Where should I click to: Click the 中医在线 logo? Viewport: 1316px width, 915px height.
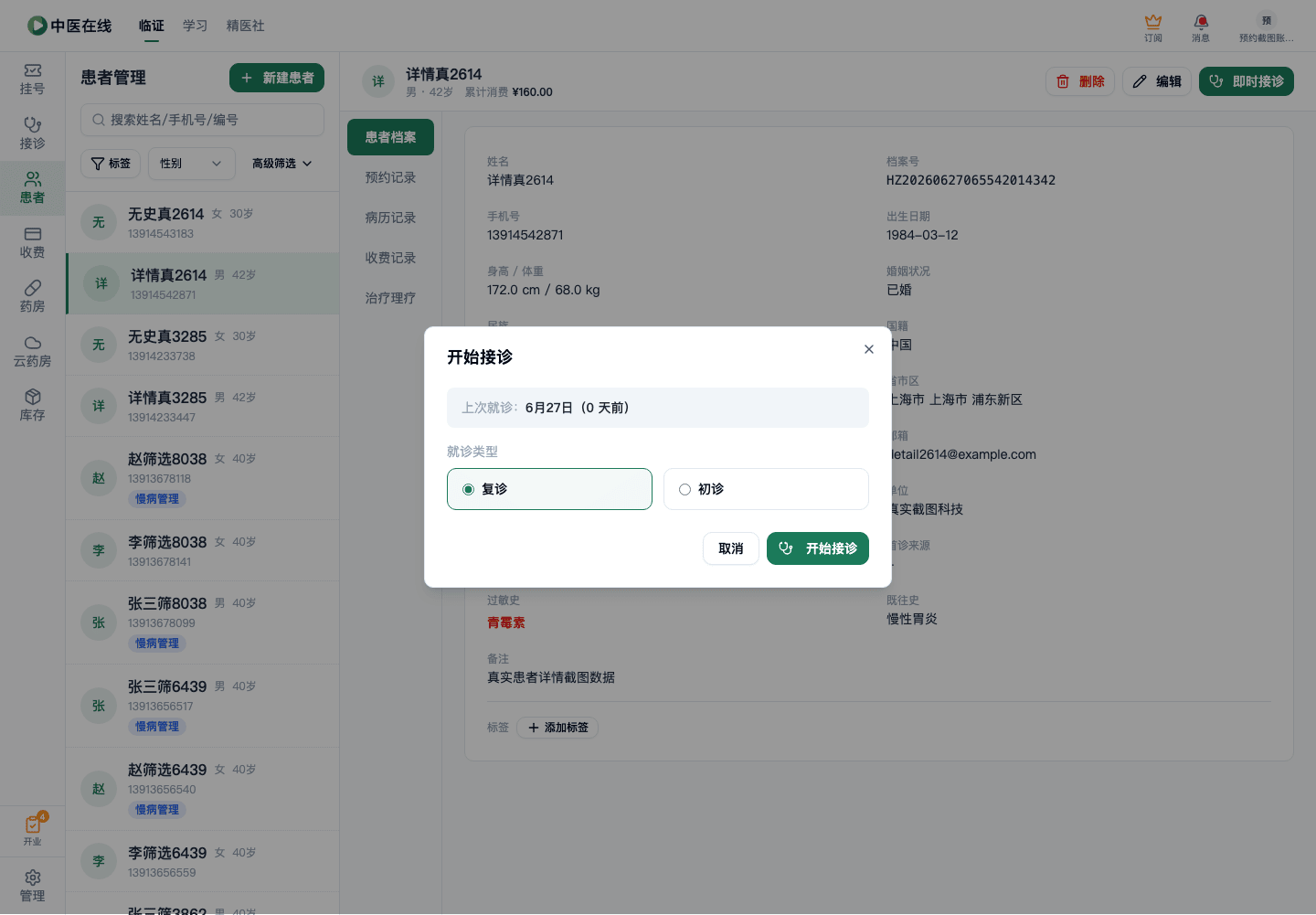[x=69, y=26]
